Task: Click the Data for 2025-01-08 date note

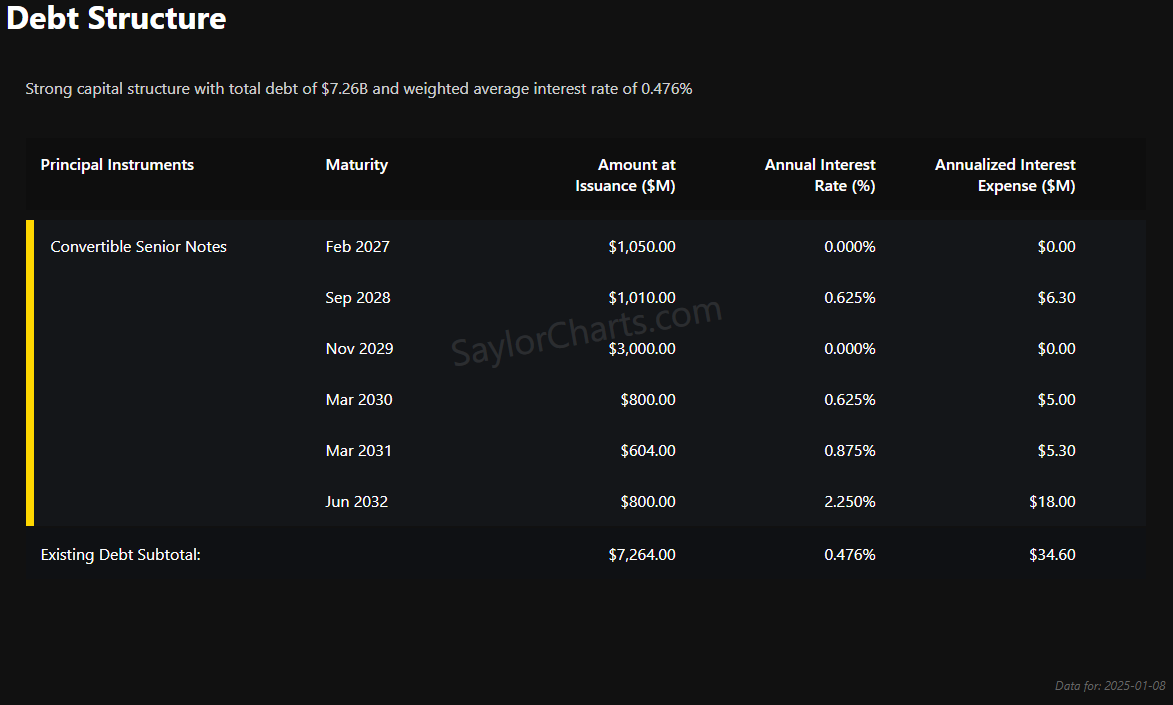Action: pos(1110,686)
